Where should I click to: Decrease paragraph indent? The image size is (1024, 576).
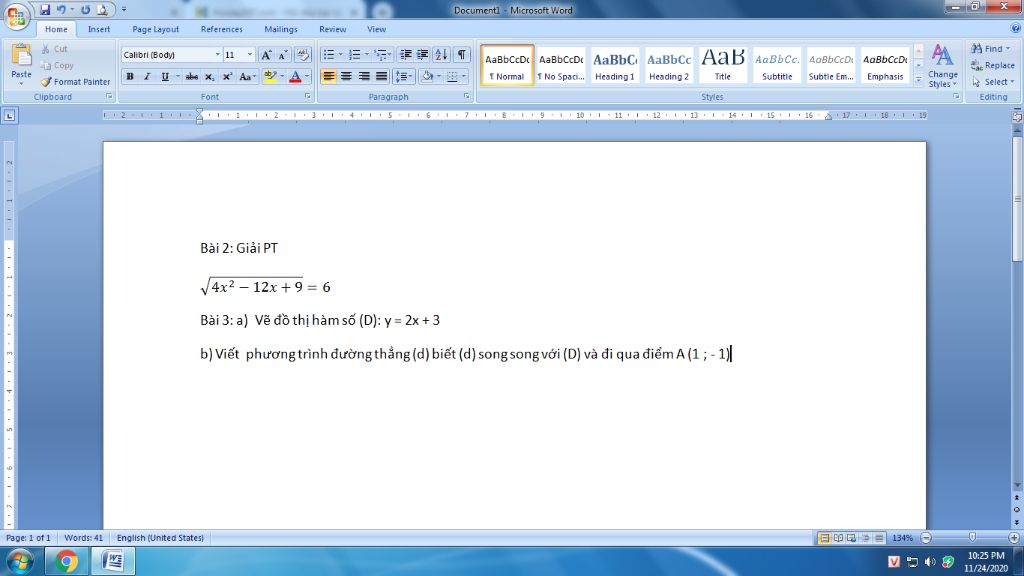click(406, 55)
